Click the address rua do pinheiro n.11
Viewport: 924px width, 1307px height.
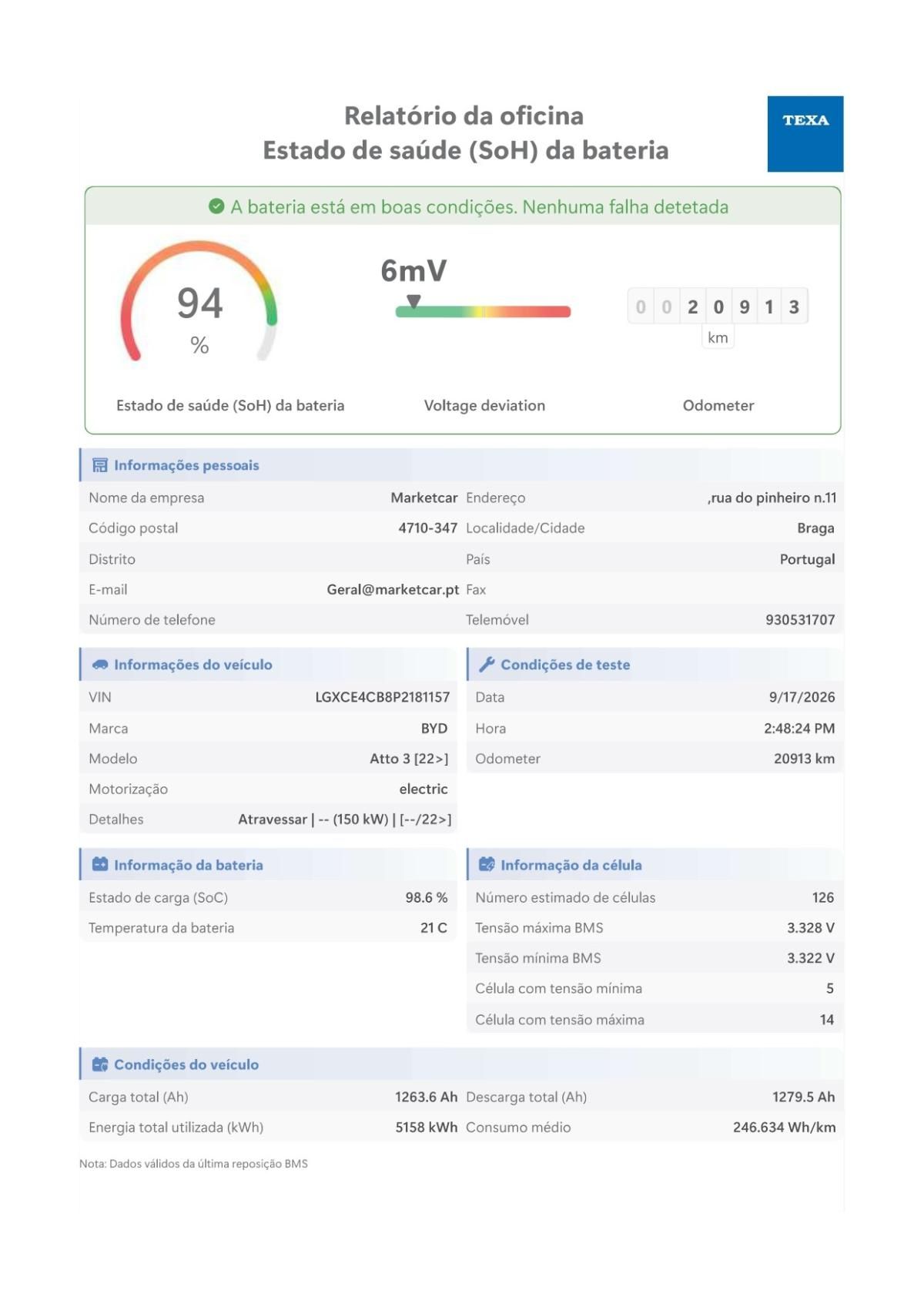pyautogui.click(x=772, y=498)
